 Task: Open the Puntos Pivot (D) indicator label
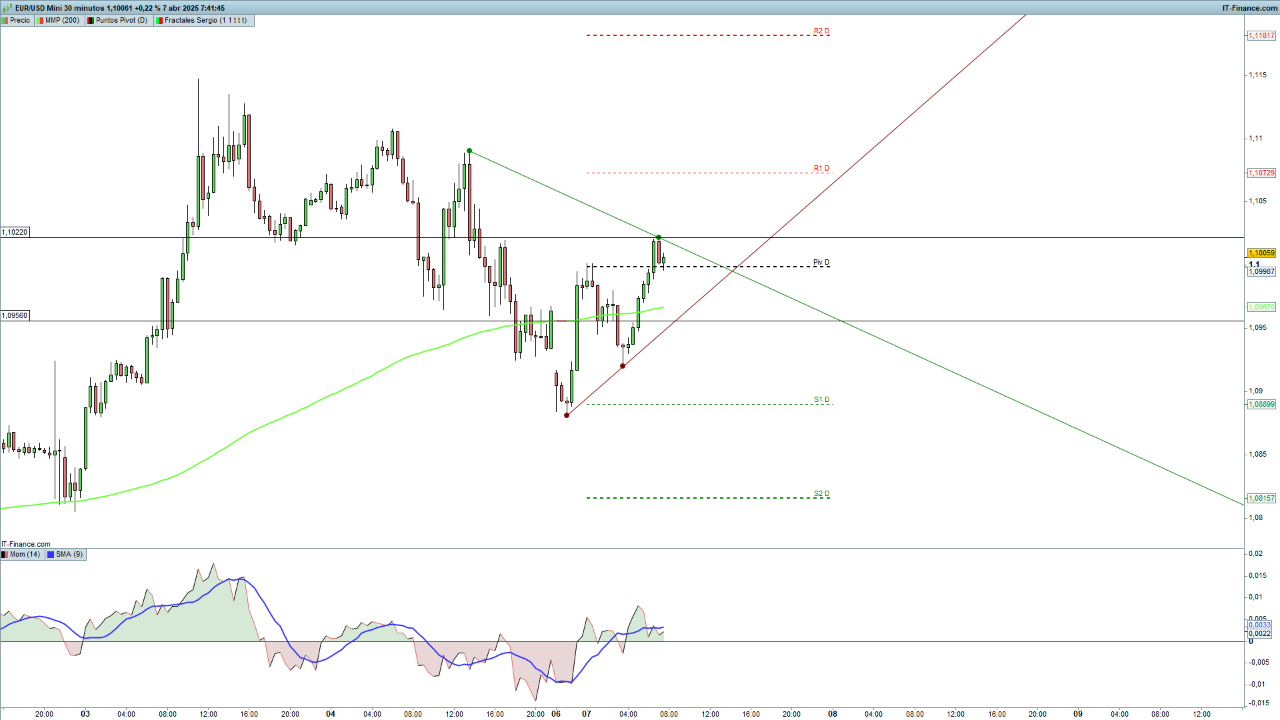pyautogui.click(x=117, y=20)
